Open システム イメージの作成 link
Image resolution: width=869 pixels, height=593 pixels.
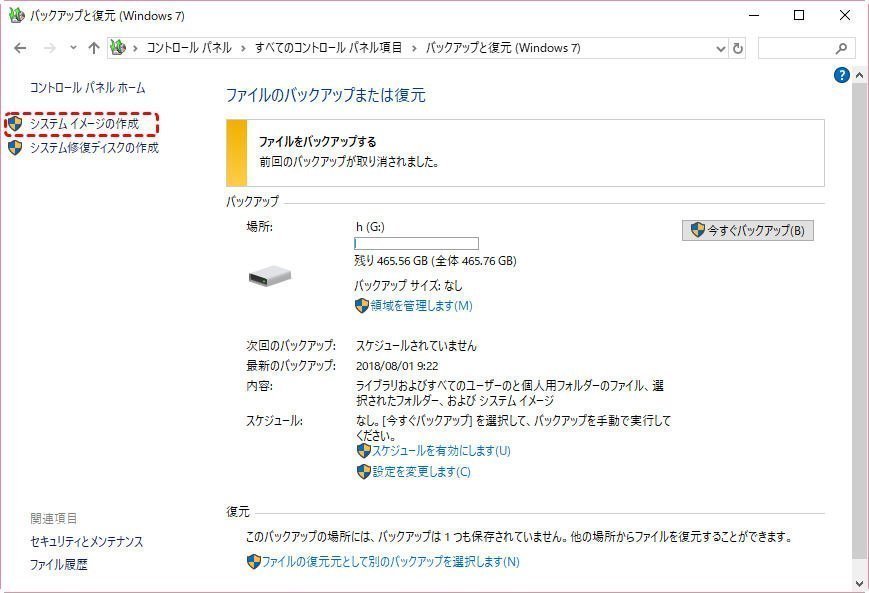click(x=84, y=124)
